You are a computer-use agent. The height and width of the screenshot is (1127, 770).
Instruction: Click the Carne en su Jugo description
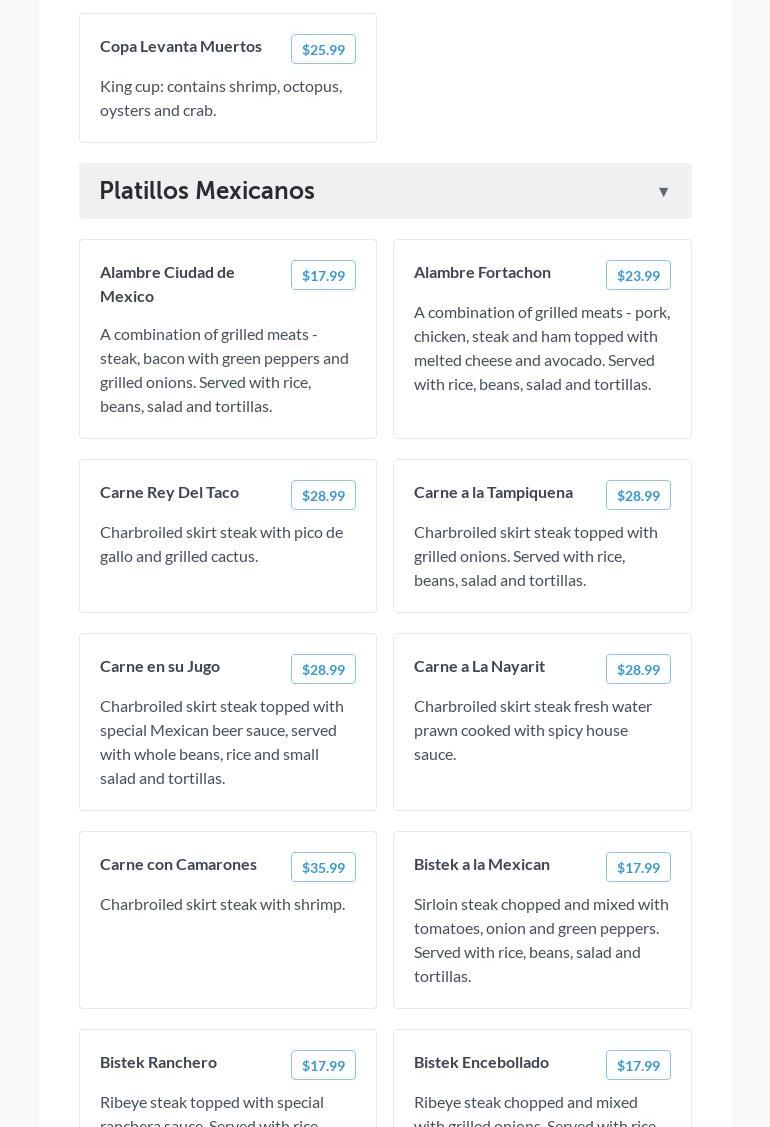click(222, 742)
